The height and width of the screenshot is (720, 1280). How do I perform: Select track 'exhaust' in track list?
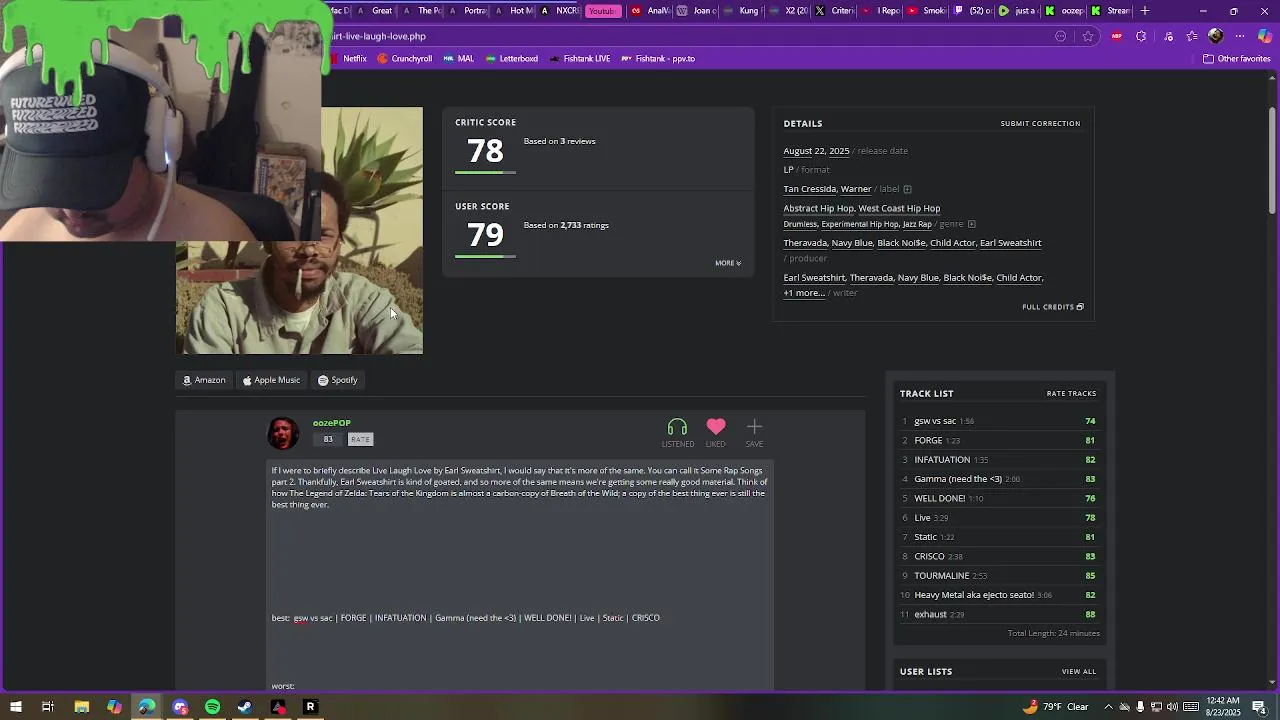point(930,614)
